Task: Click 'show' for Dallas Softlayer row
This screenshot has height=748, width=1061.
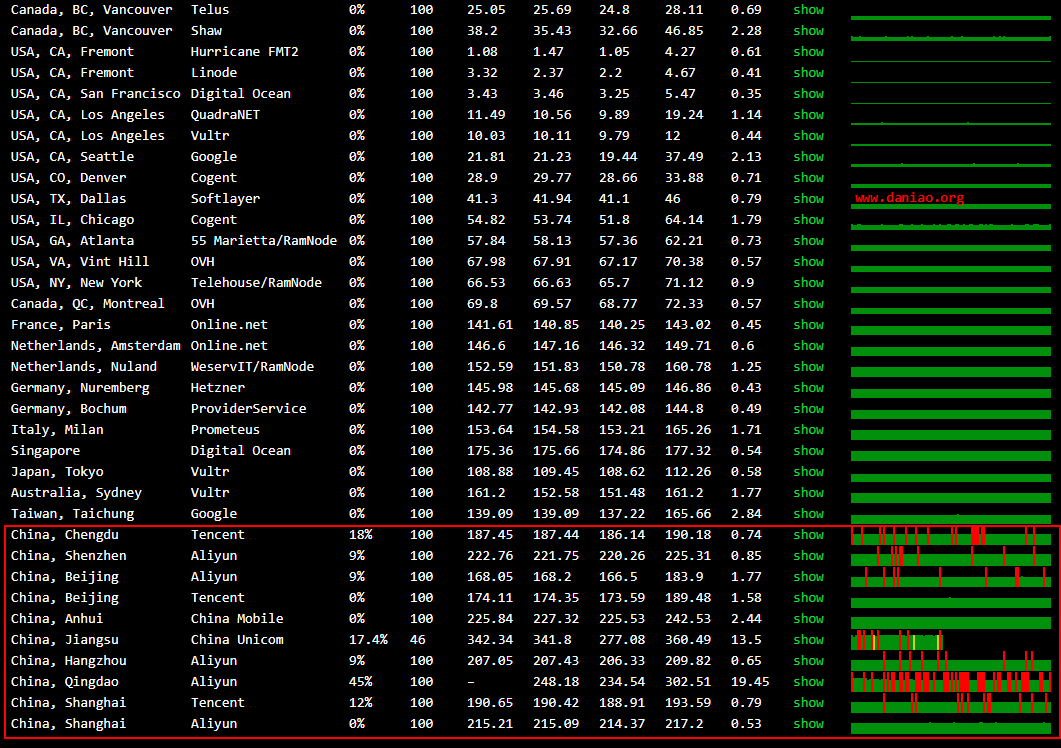Action: (808, 199)
